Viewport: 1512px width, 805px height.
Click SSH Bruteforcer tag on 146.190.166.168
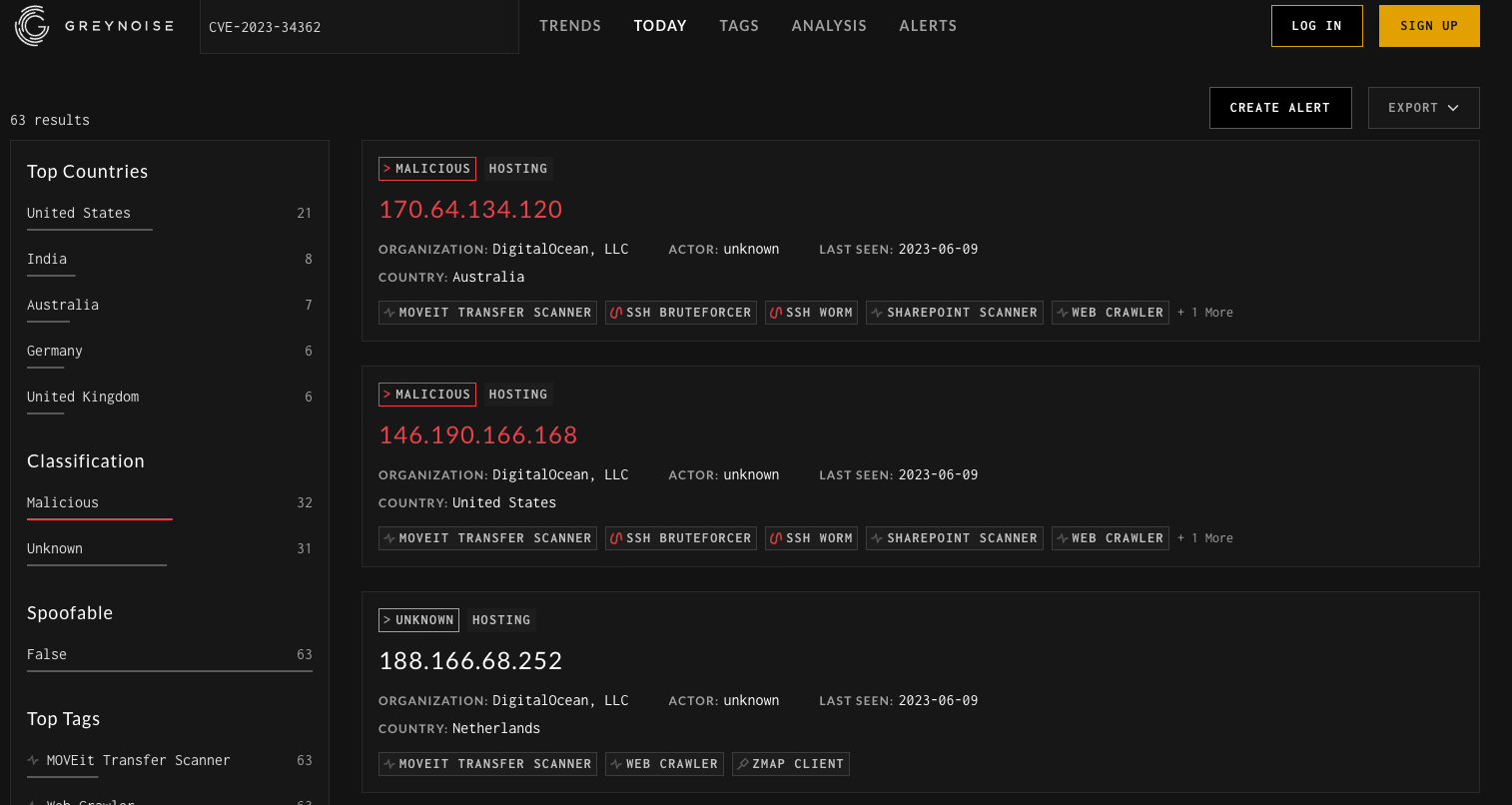(x=681, y=538)
